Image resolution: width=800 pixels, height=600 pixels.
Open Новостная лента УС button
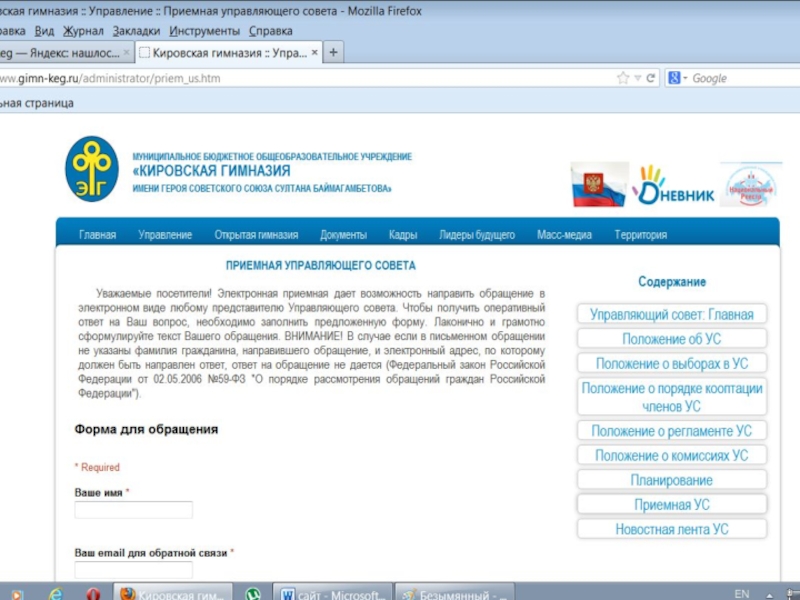point(672,529)
